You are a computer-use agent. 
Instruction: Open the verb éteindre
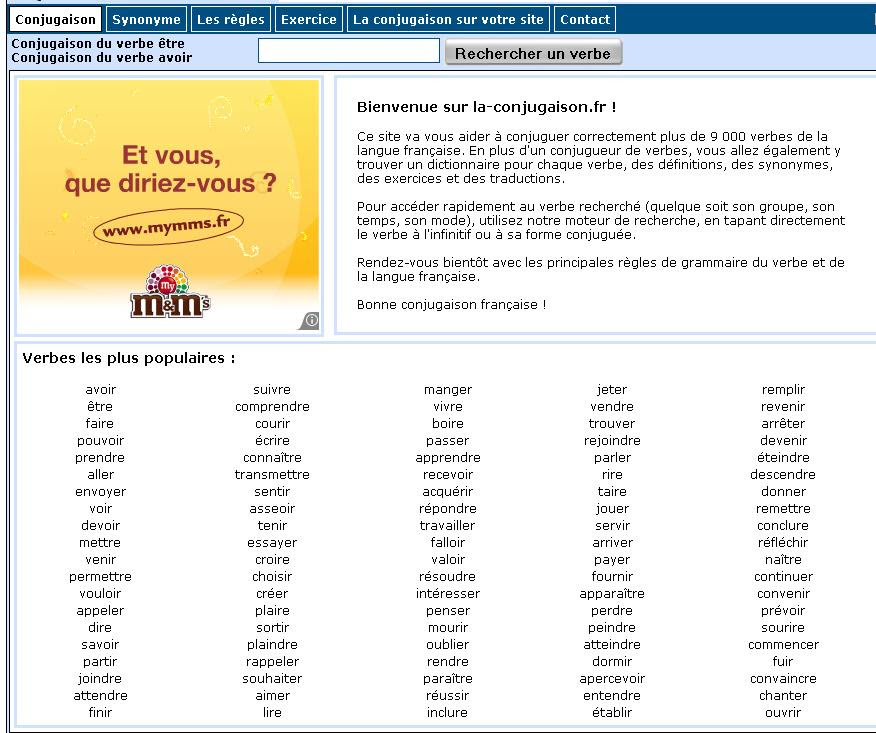pos(783,458)
